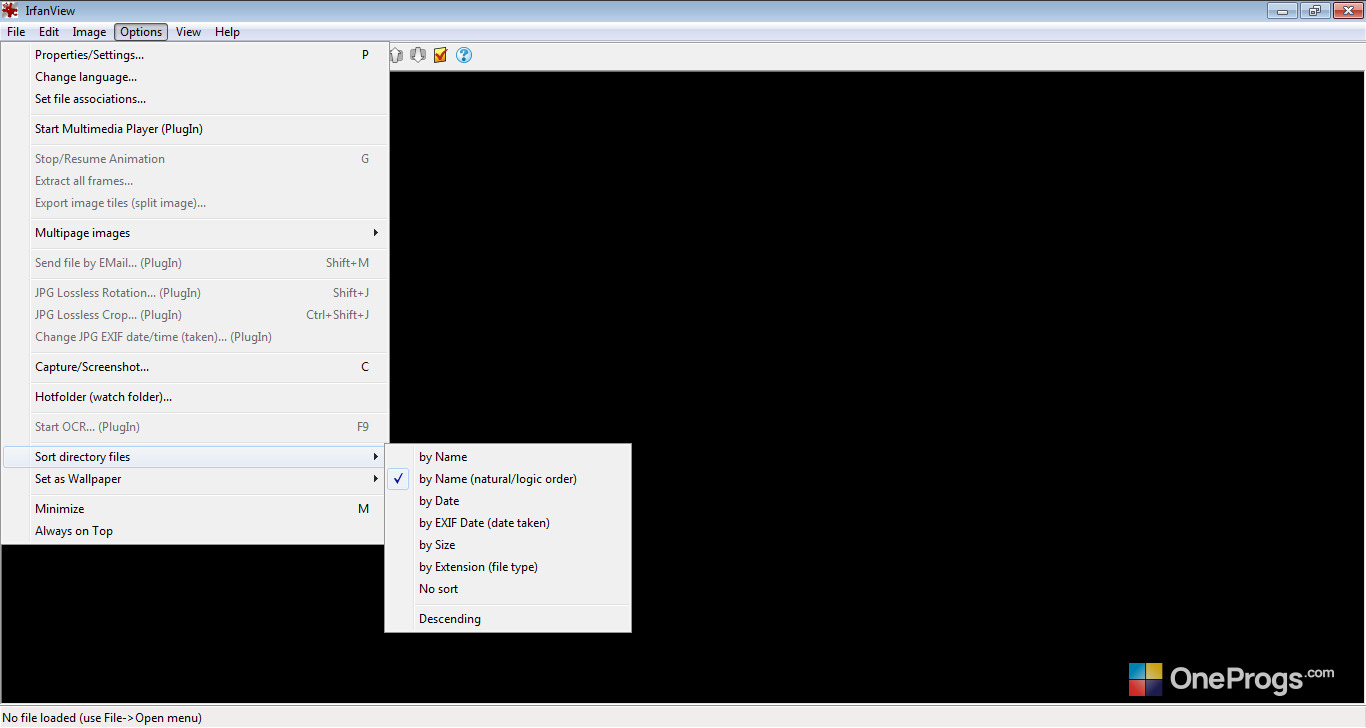
Task: Open the View menu
Action: (x=188, y=32)
